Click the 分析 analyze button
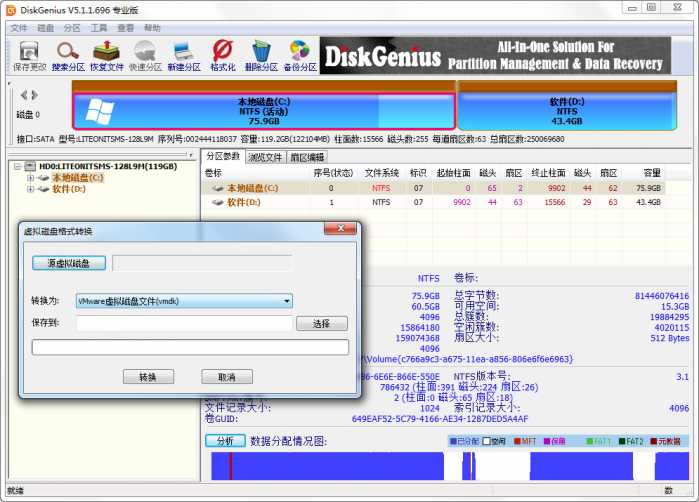The height and width of the screenshot is (502, 699). (x=225, y=441)
